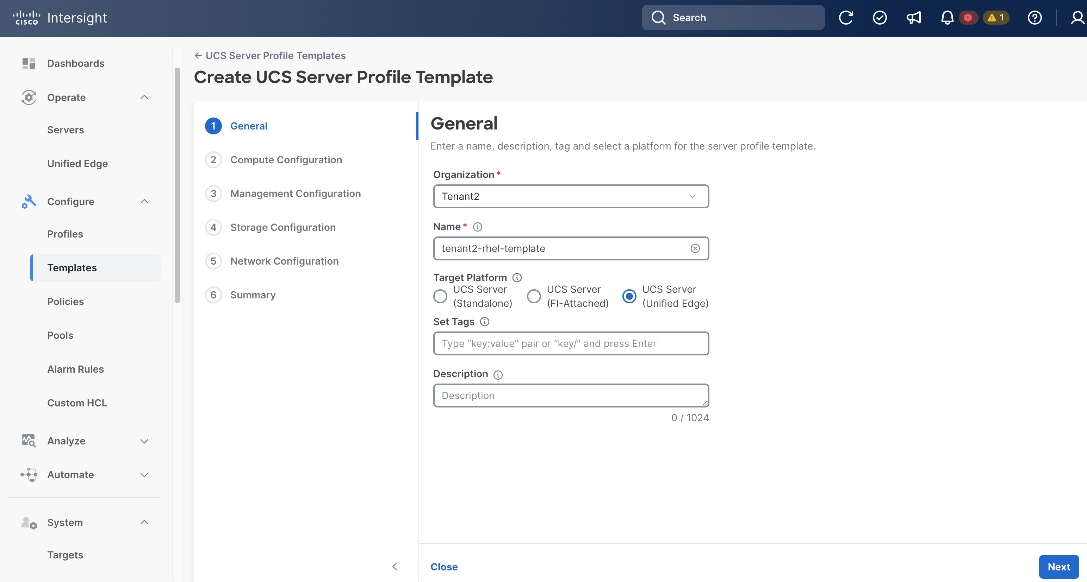Image resolution: width=1087 pixels, height=582 pixels.
Task: Select UCS Server (FI-Attached) radio button
Action: 534,297
